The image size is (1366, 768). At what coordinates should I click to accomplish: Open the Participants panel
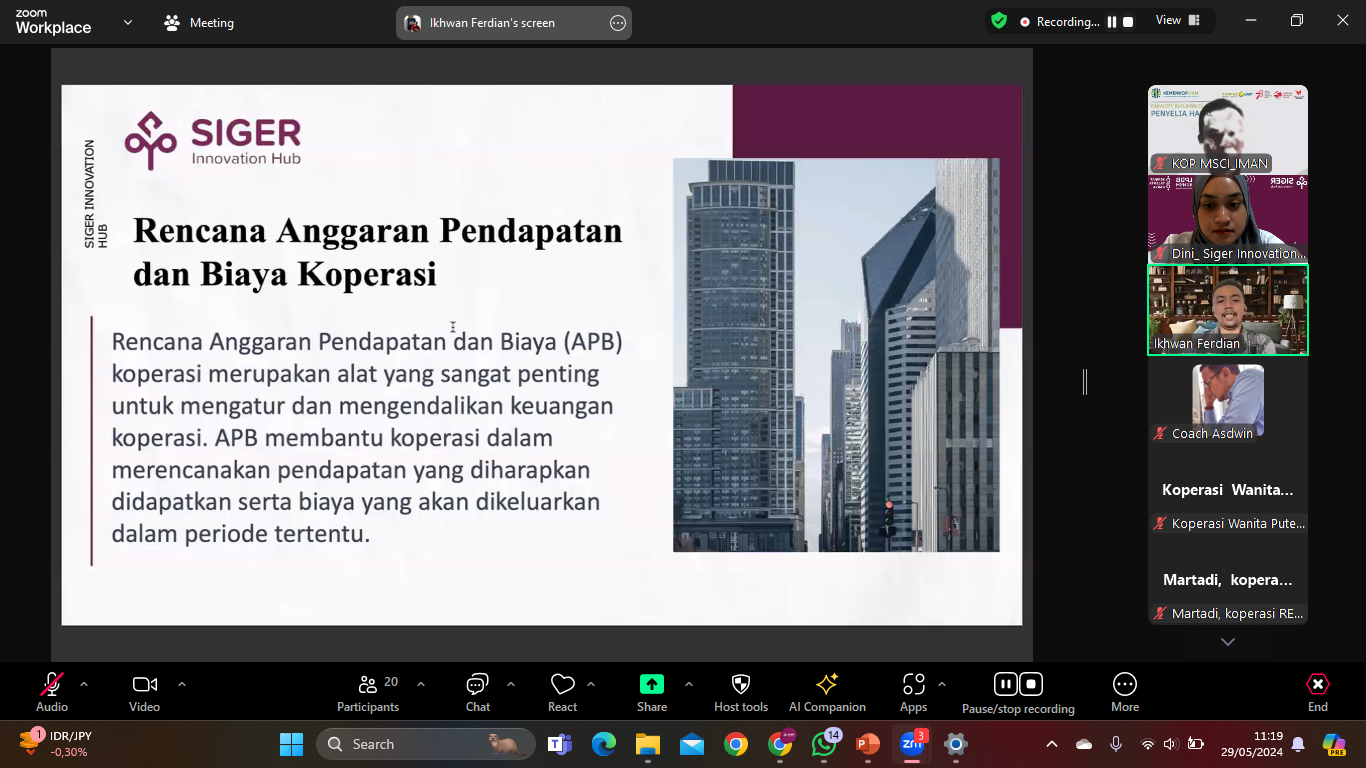pyautogui.click(x=368, y=692)
